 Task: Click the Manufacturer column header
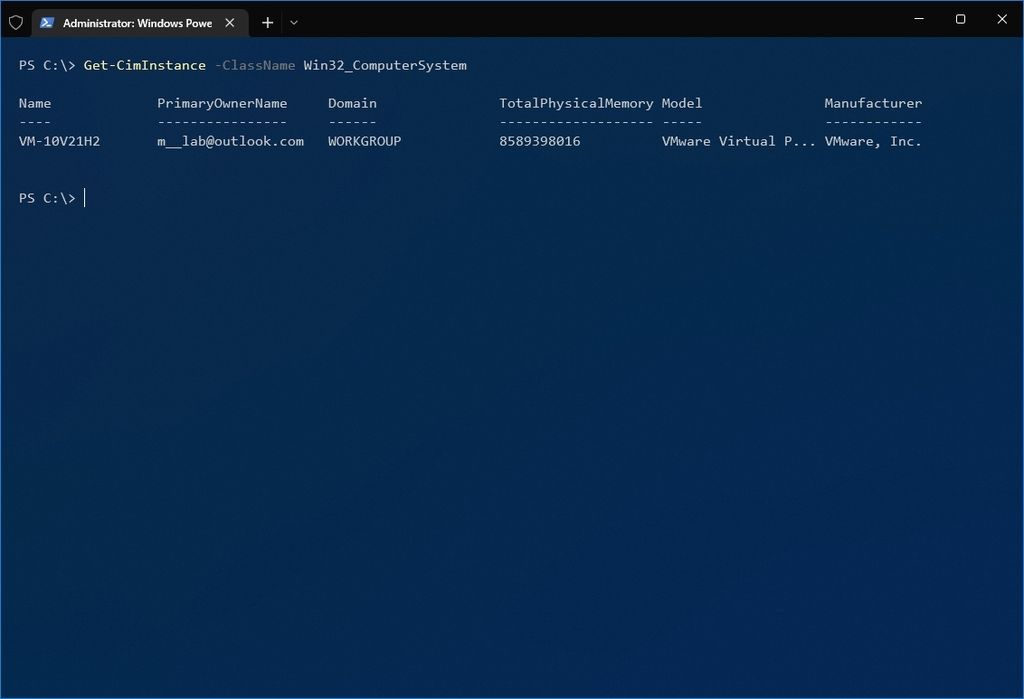point(873,102)
